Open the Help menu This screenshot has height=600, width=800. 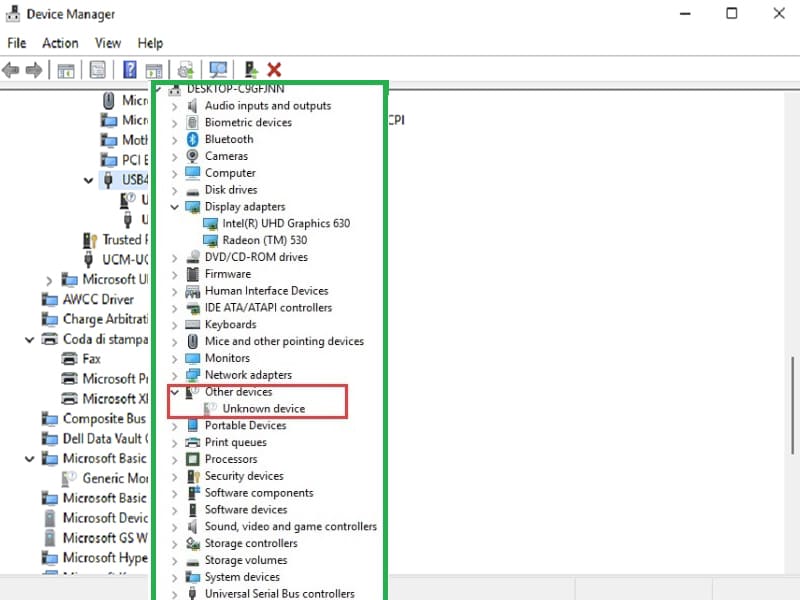click(150, 43)
